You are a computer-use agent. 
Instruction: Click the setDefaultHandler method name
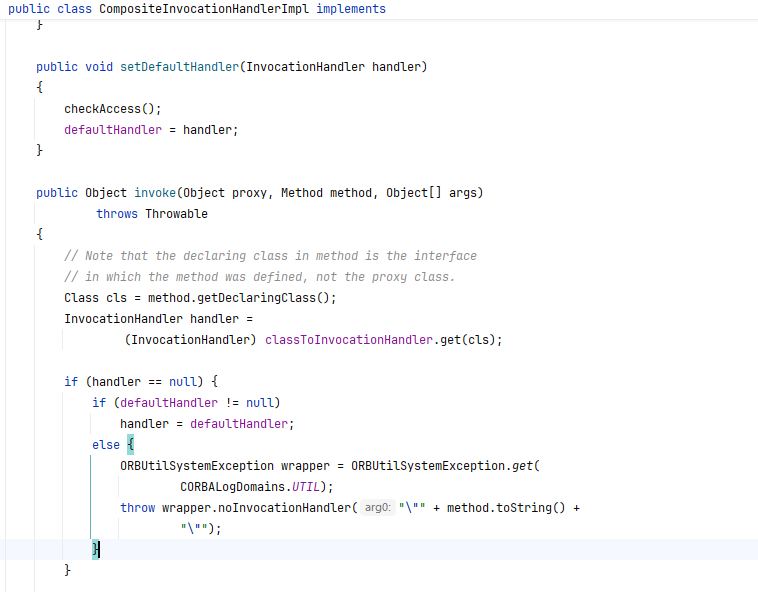(179, 67)
